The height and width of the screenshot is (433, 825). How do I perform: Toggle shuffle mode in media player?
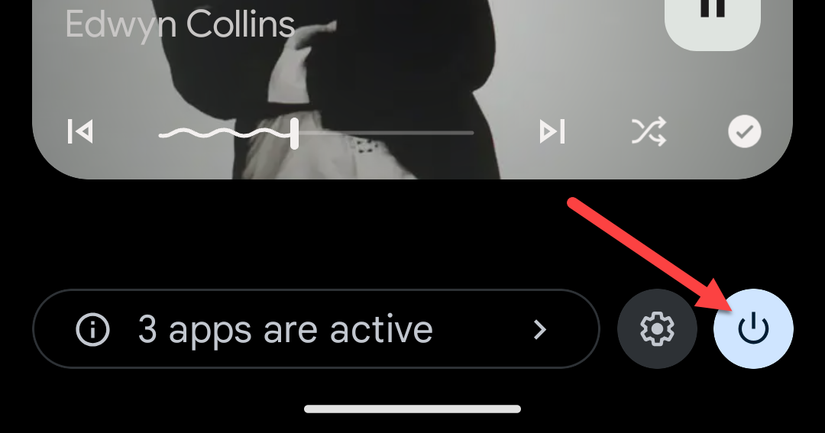[649, 132]
